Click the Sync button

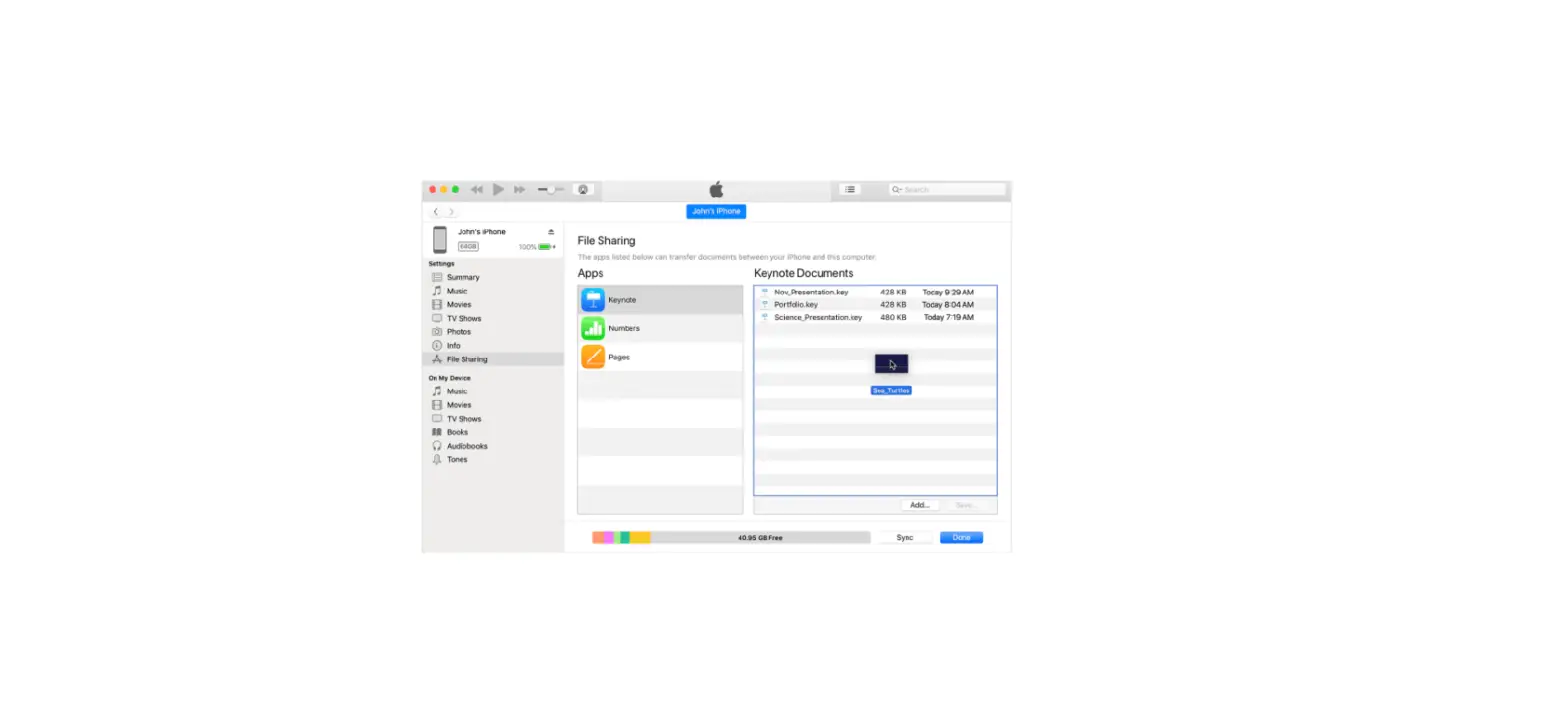point(905,538)
